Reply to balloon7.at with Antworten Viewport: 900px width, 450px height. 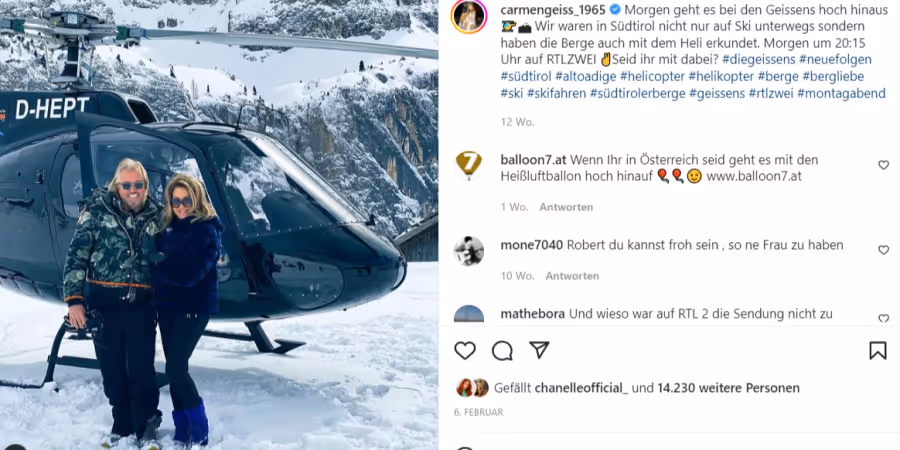[566, 207]
